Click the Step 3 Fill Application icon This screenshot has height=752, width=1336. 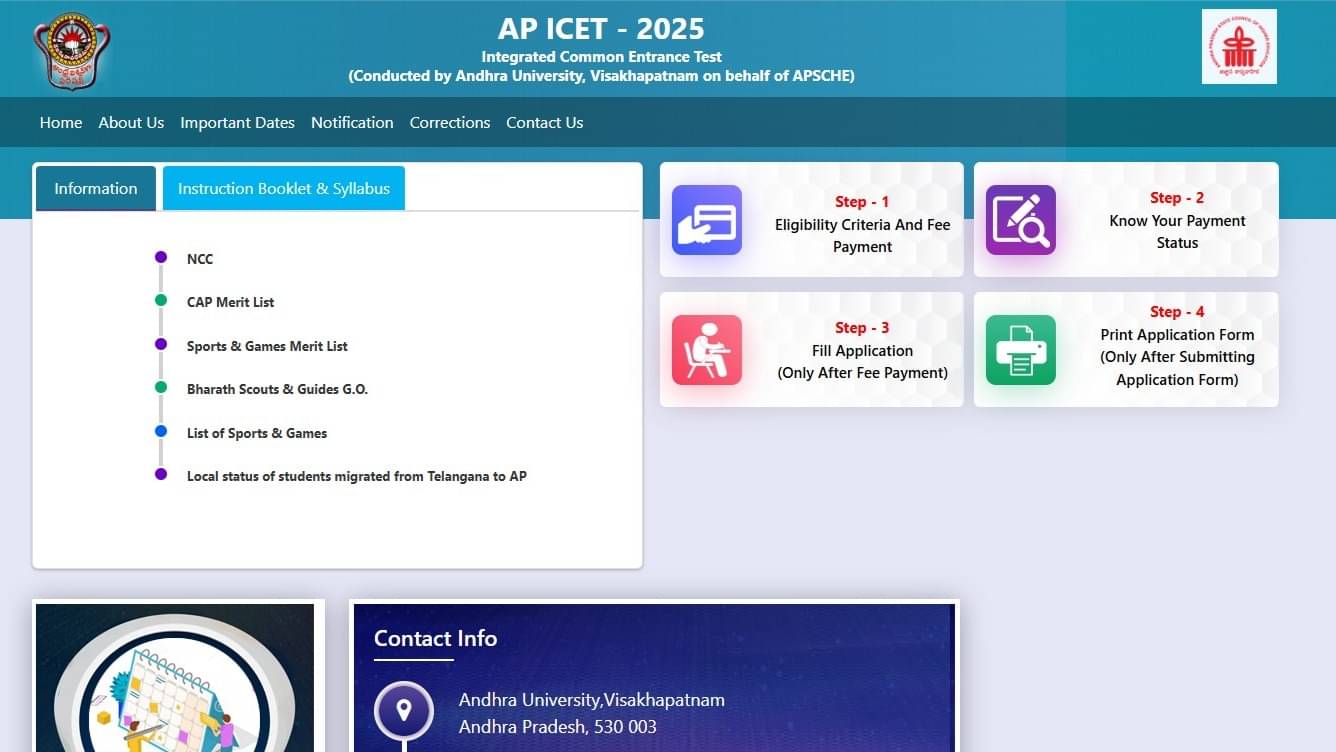click(x=707, y=349)
